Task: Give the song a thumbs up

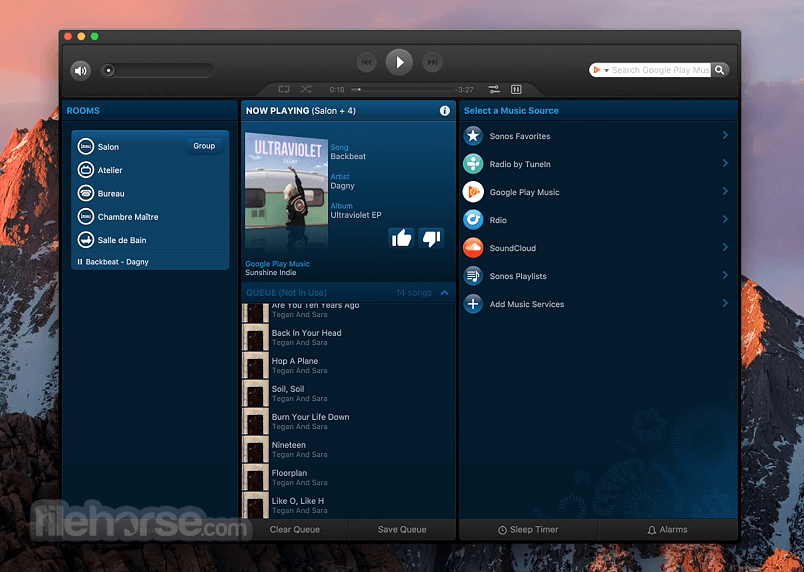Action: [x=401, y=238]
